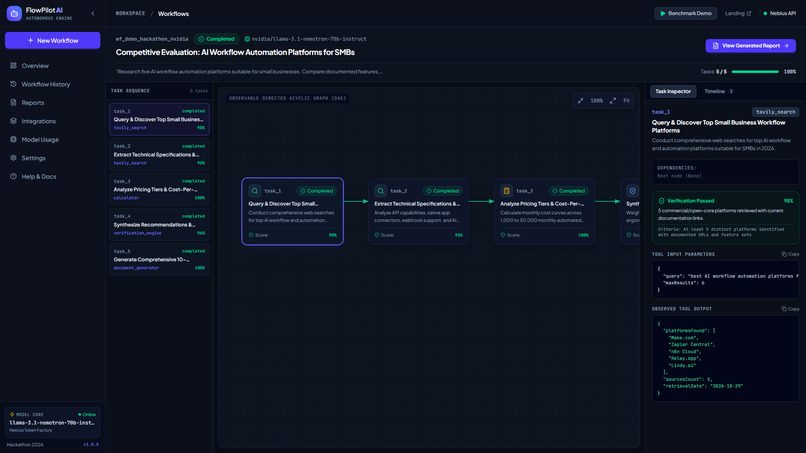Image resolution: width=806 pixels, height=453 pixels.
Task: Click the calculator tool label on task_3
Action: 126,198
